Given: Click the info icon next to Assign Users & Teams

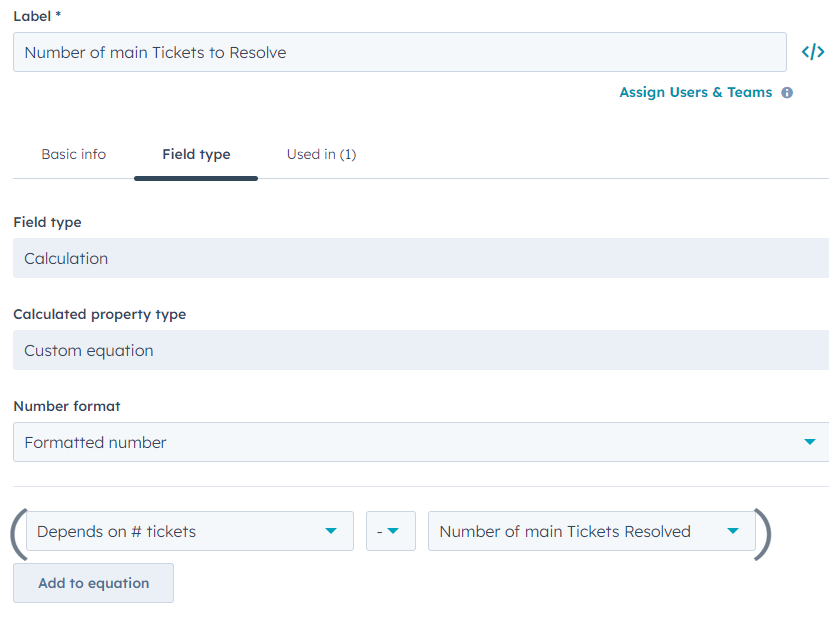Looking at the screenshot, I should [x=787, y=93].
